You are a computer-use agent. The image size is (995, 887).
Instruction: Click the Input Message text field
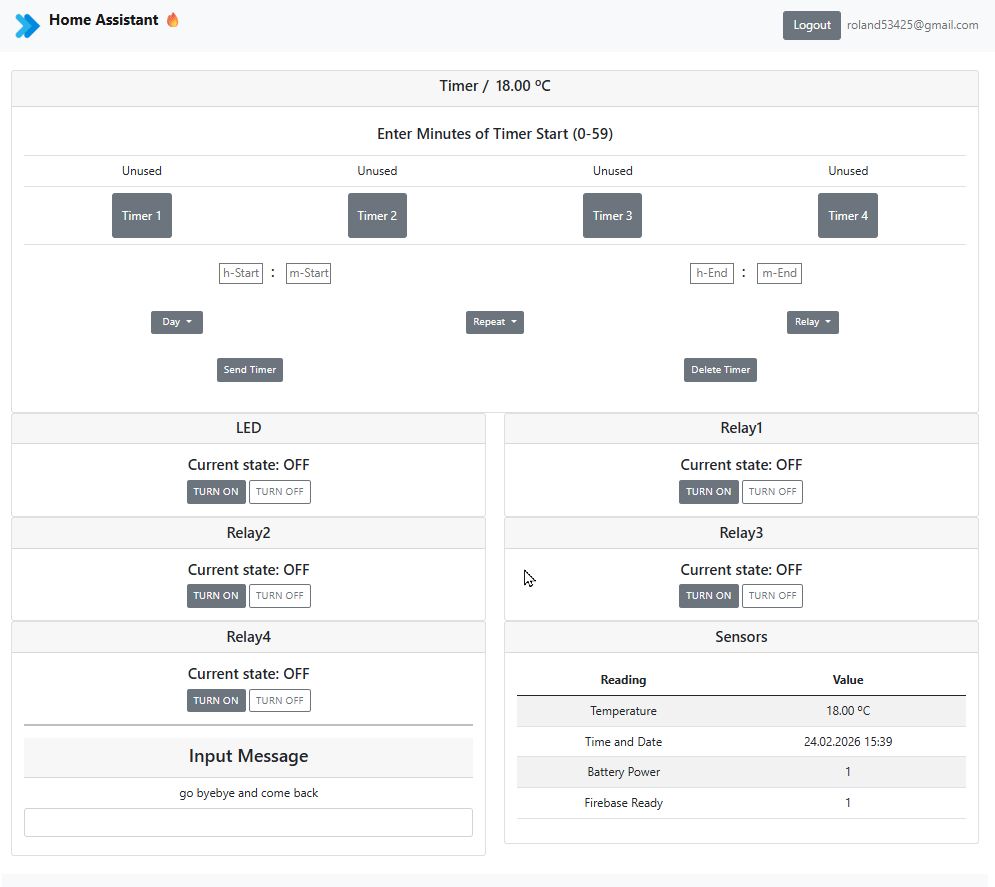[248, 822]
